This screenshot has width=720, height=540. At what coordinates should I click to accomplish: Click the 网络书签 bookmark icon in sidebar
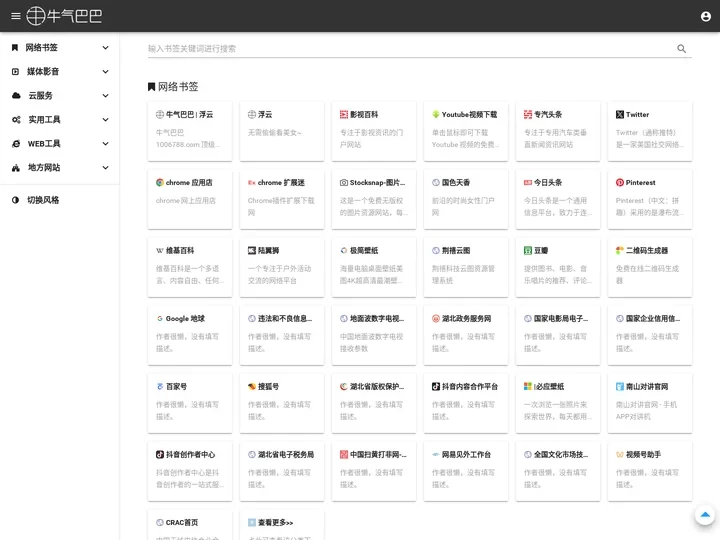(x=15, y=47)
